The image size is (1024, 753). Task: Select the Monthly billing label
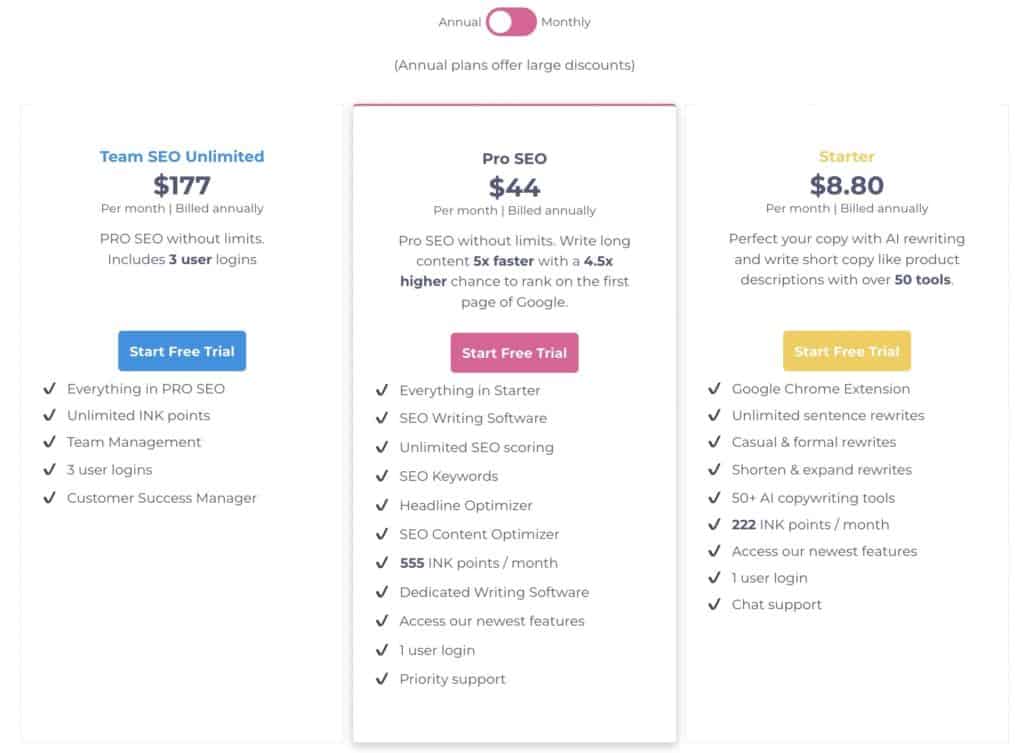[x=566, y=22]
